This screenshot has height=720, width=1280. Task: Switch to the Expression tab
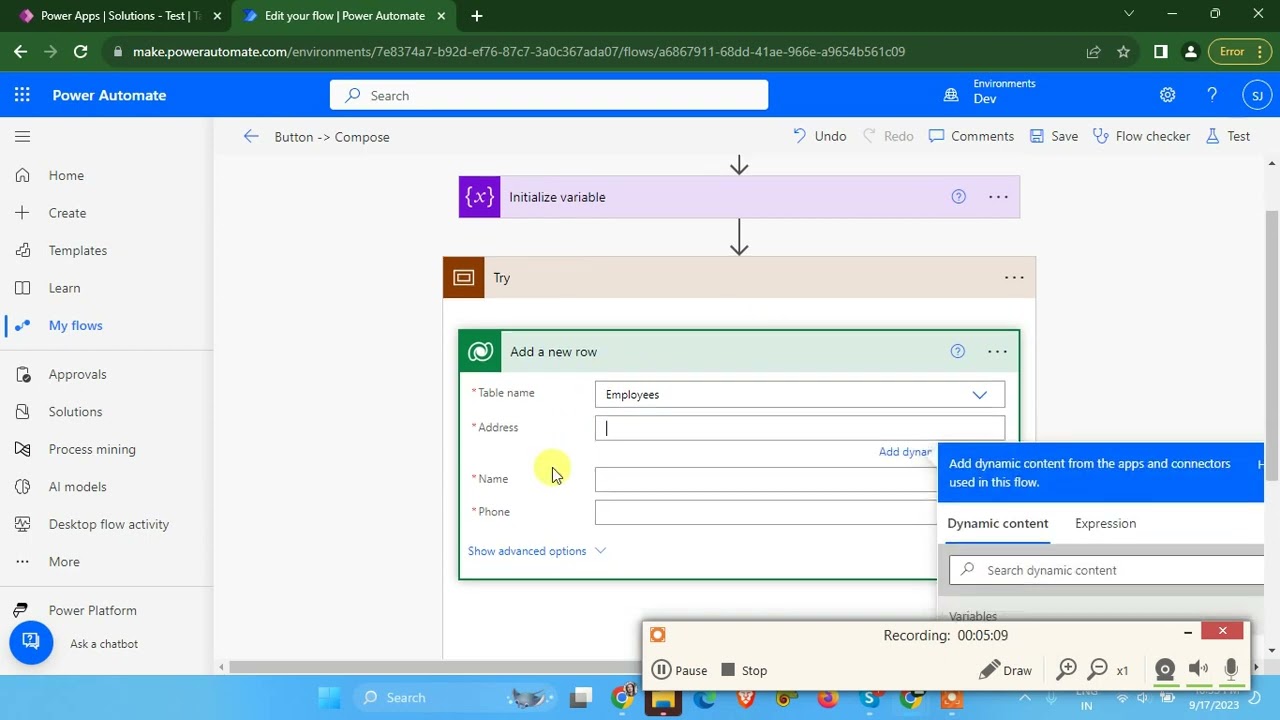pos(1105,523)
